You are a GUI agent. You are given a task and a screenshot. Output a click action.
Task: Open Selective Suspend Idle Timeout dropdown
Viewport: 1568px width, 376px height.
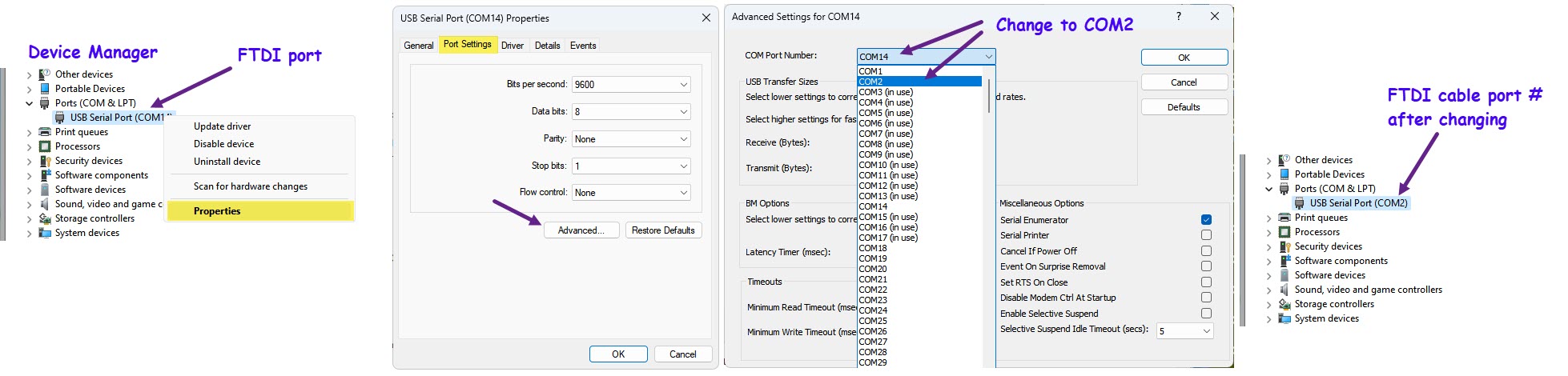point(1185,330)
